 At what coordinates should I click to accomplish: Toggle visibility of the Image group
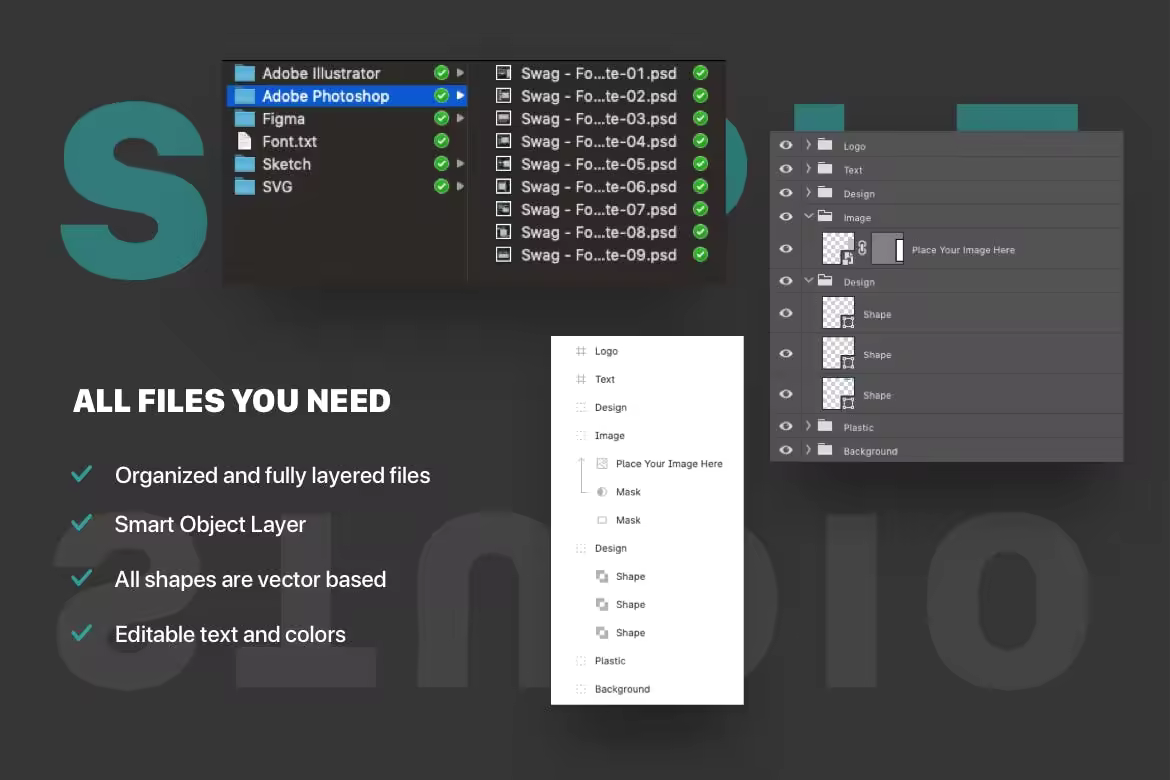tap(786, 216)
